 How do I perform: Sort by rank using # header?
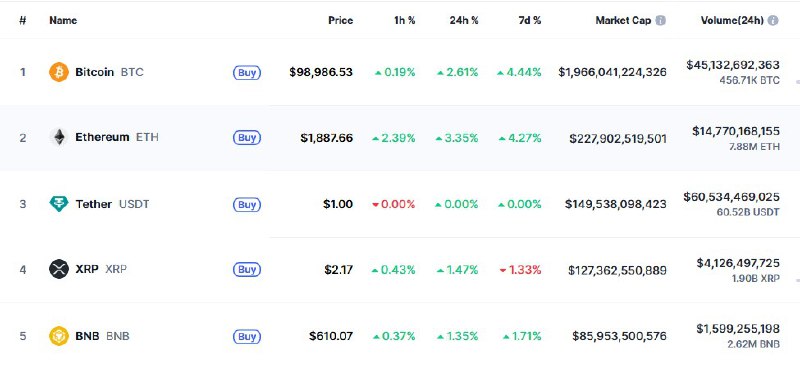[22, 20]
